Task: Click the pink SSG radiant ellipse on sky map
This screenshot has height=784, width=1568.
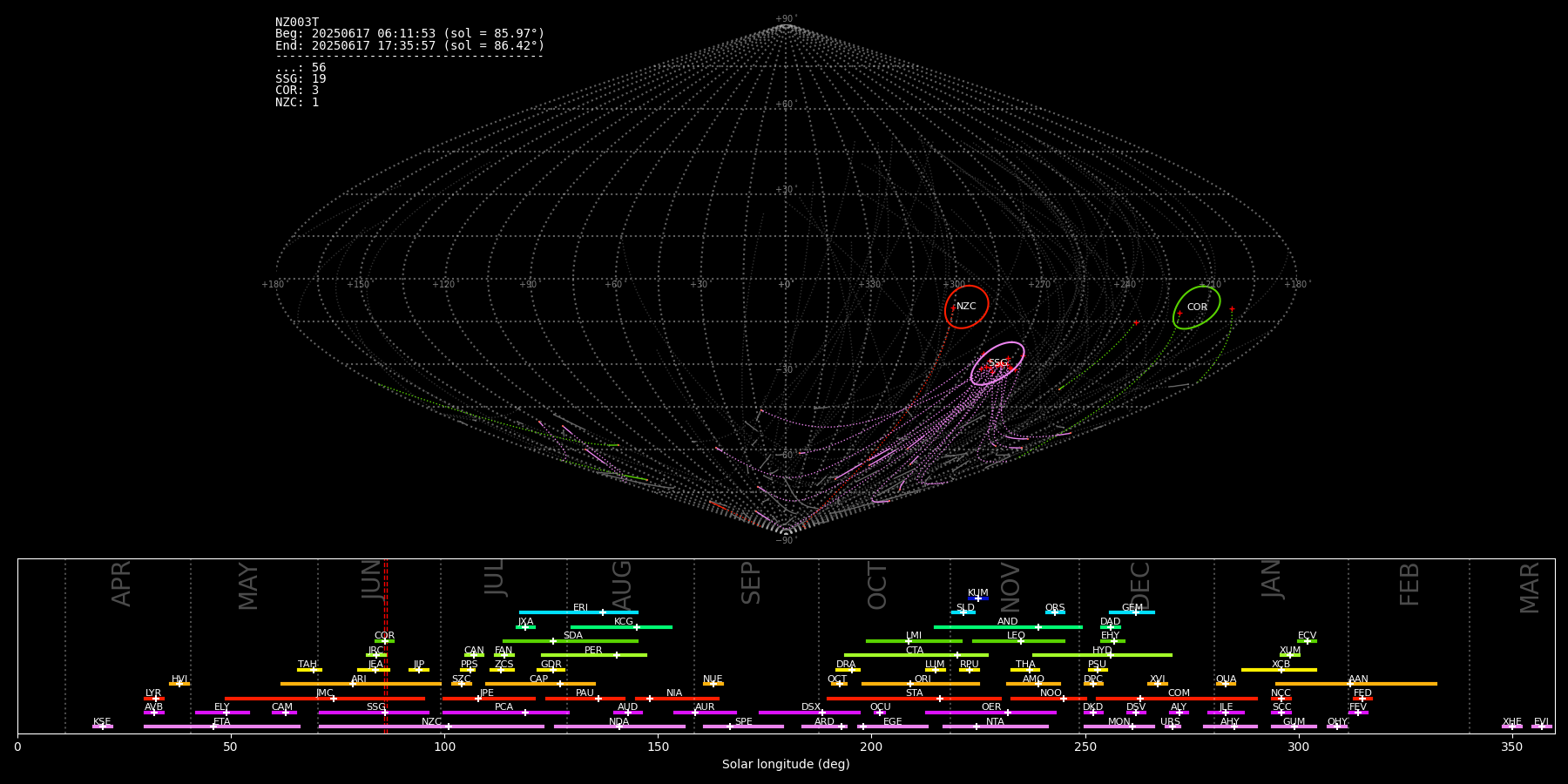Action: [997, 363]
